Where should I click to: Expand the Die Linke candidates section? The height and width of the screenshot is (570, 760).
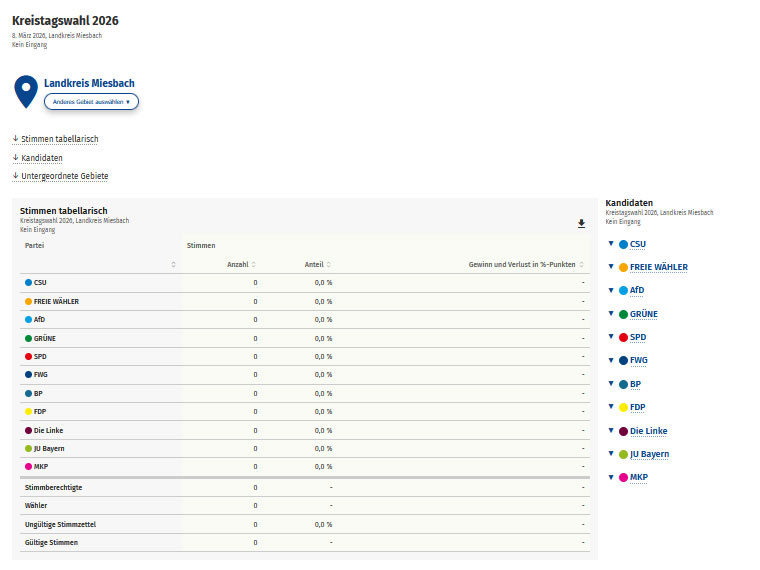click(x=611, y=431)
